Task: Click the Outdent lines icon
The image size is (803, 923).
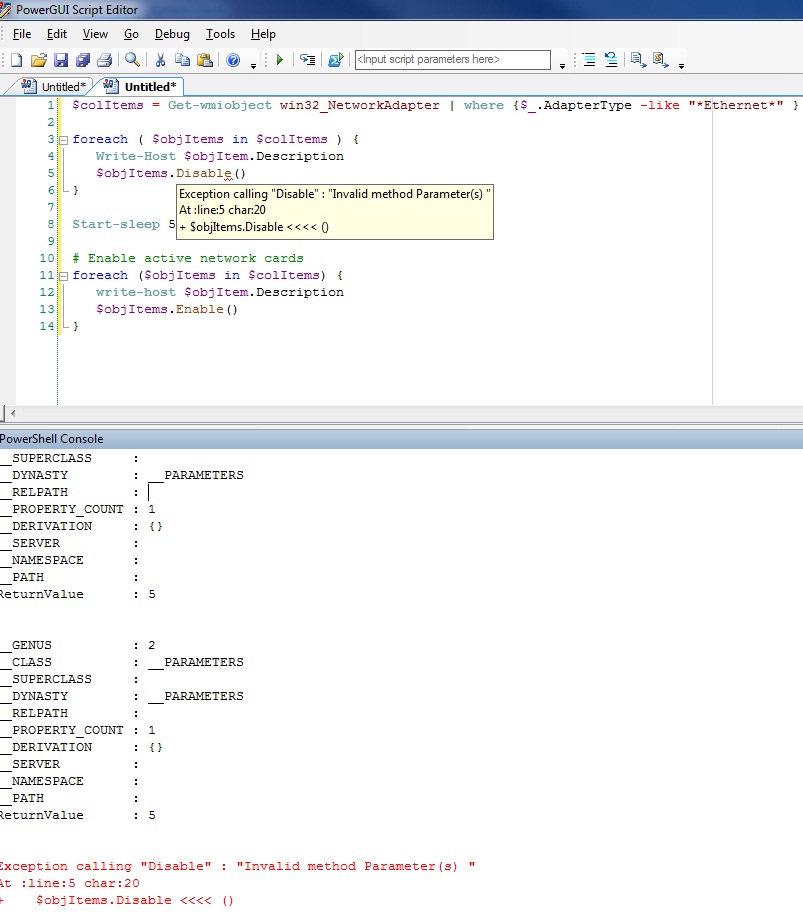Action: (x=611, y=59)
